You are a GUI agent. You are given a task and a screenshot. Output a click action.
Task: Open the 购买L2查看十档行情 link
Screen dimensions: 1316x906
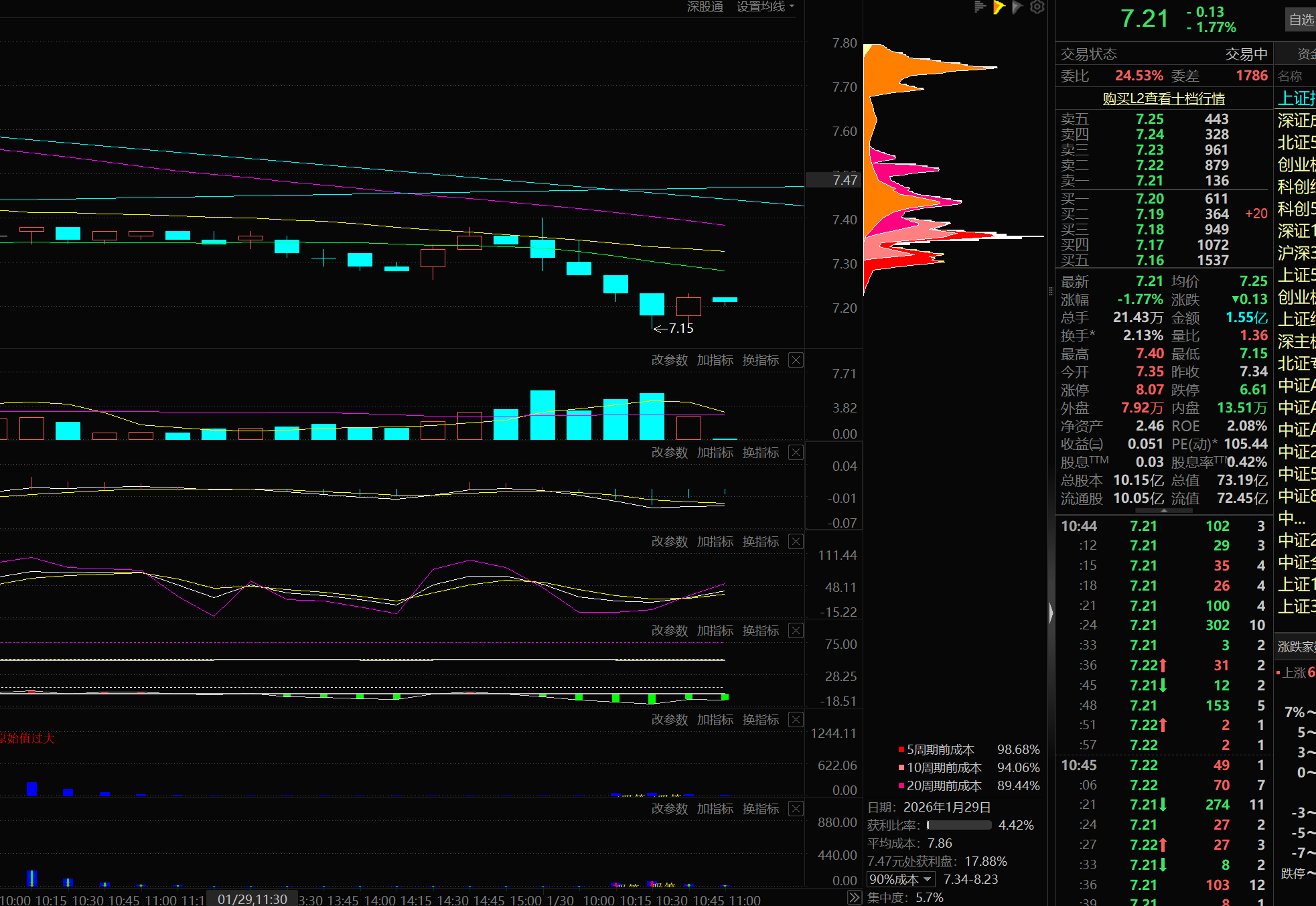(x=1163, y=98)
